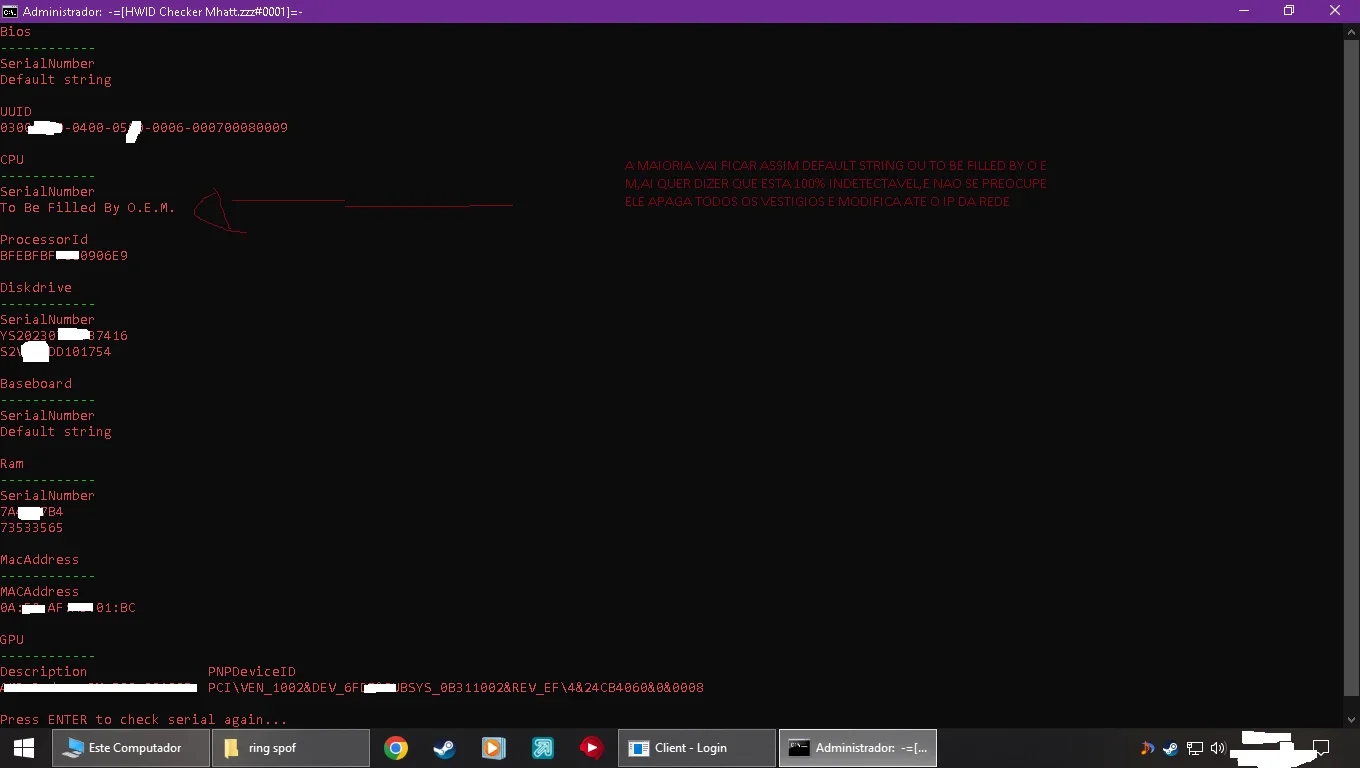This screenshot has height=768, width=1360.
Task: Open the pinned Steam taskbar icon
Action: point(444,748)
